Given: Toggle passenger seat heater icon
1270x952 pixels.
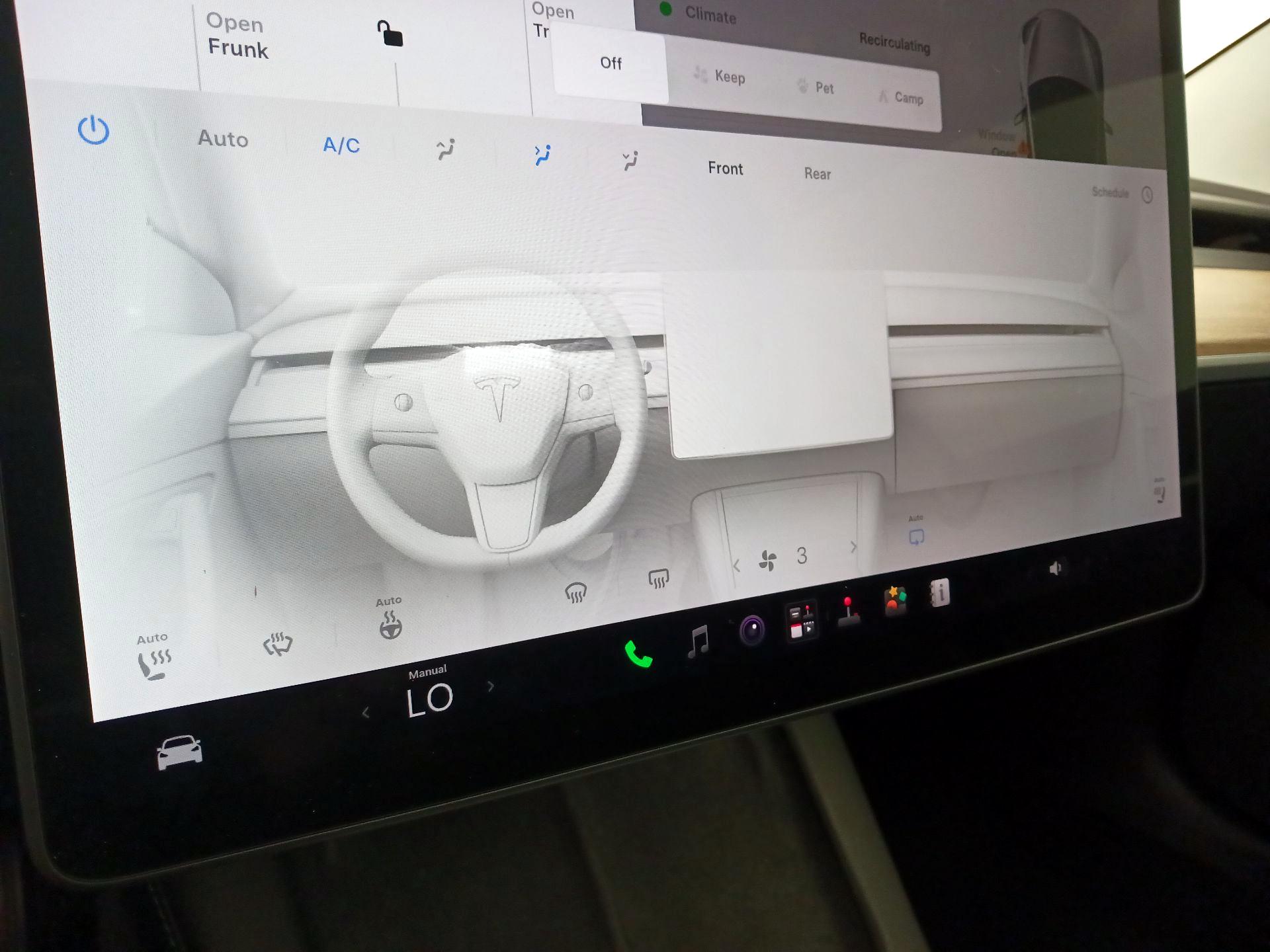Looking at the screenshot, I should (x=1160, y=491).
